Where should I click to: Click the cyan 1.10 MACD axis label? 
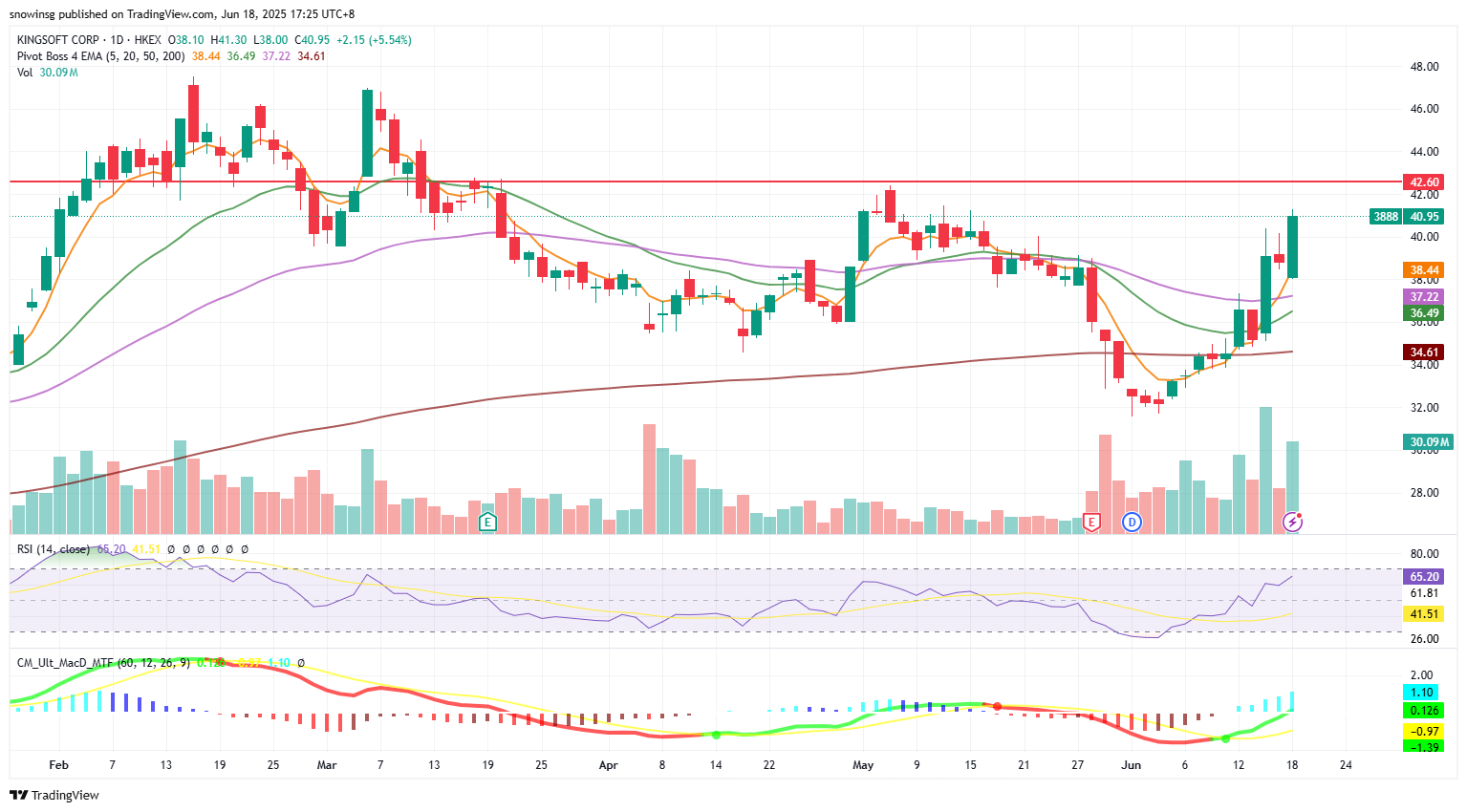[1422, 693]
